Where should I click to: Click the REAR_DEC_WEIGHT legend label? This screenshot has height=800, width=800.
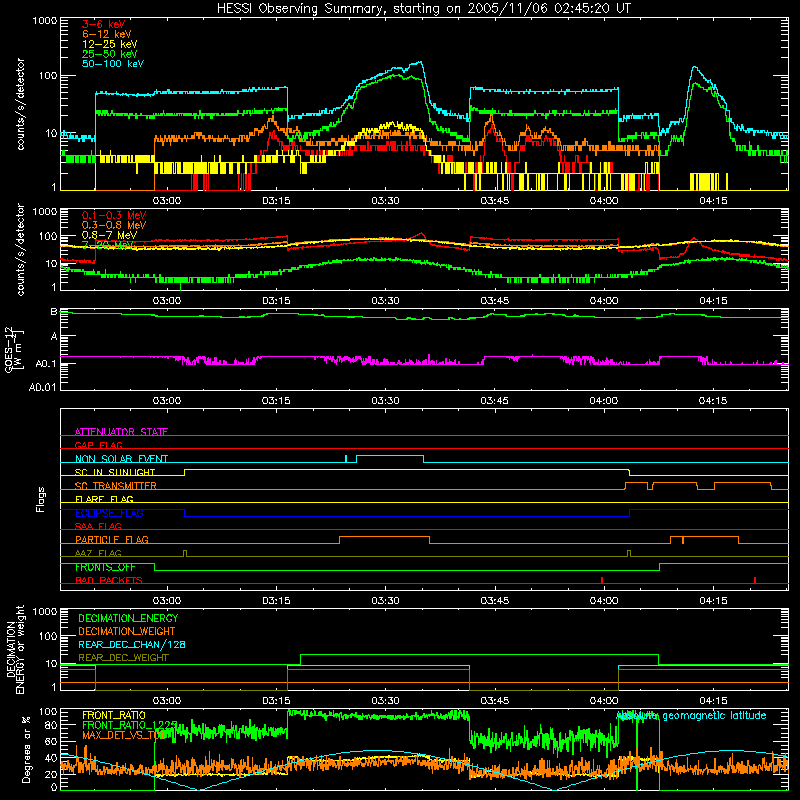(123, 658)
